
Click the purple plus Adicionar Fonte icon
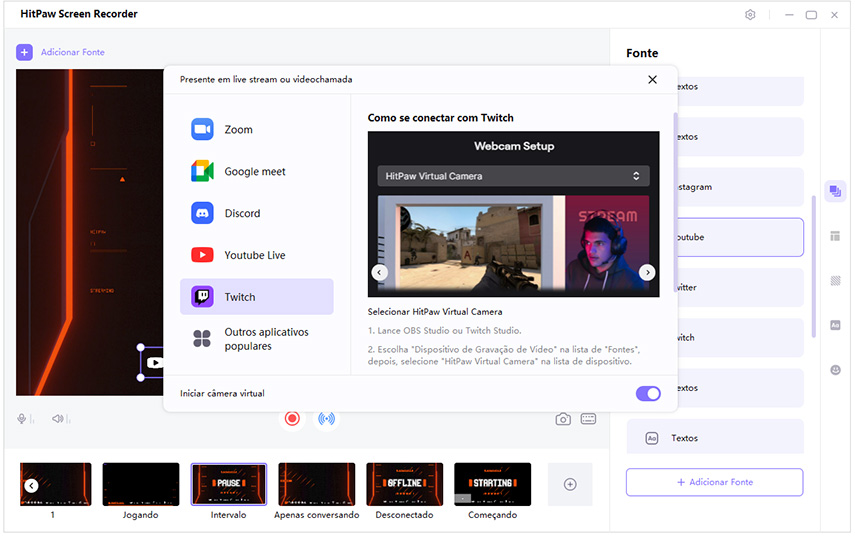click(x=24, y=52)
